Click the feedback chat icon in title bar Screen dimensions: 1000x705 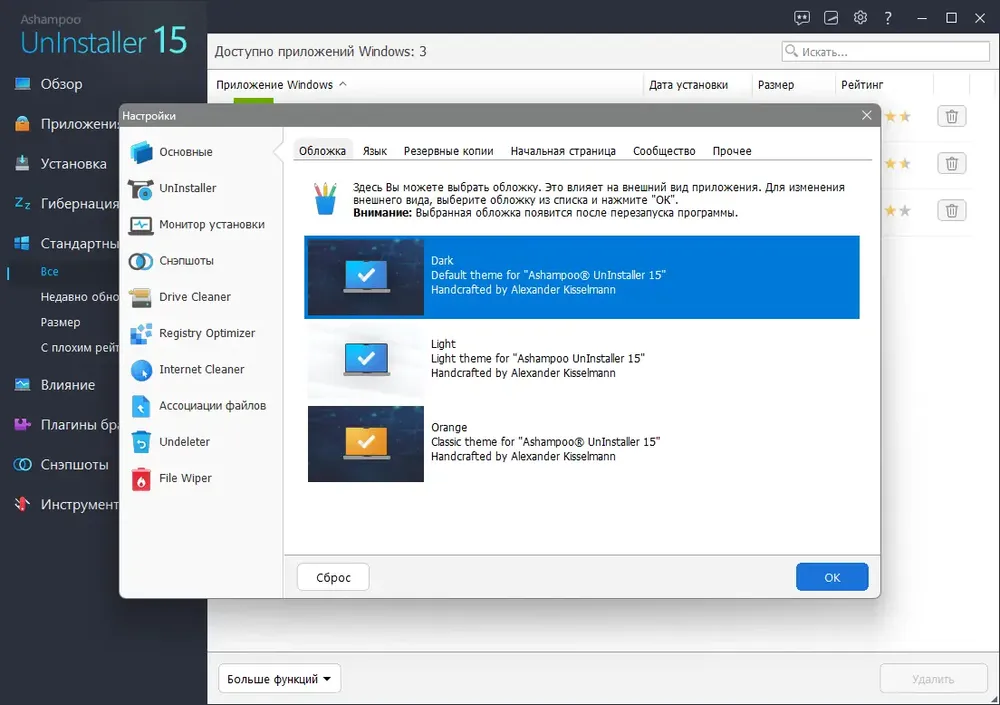(x=802, y=17)
